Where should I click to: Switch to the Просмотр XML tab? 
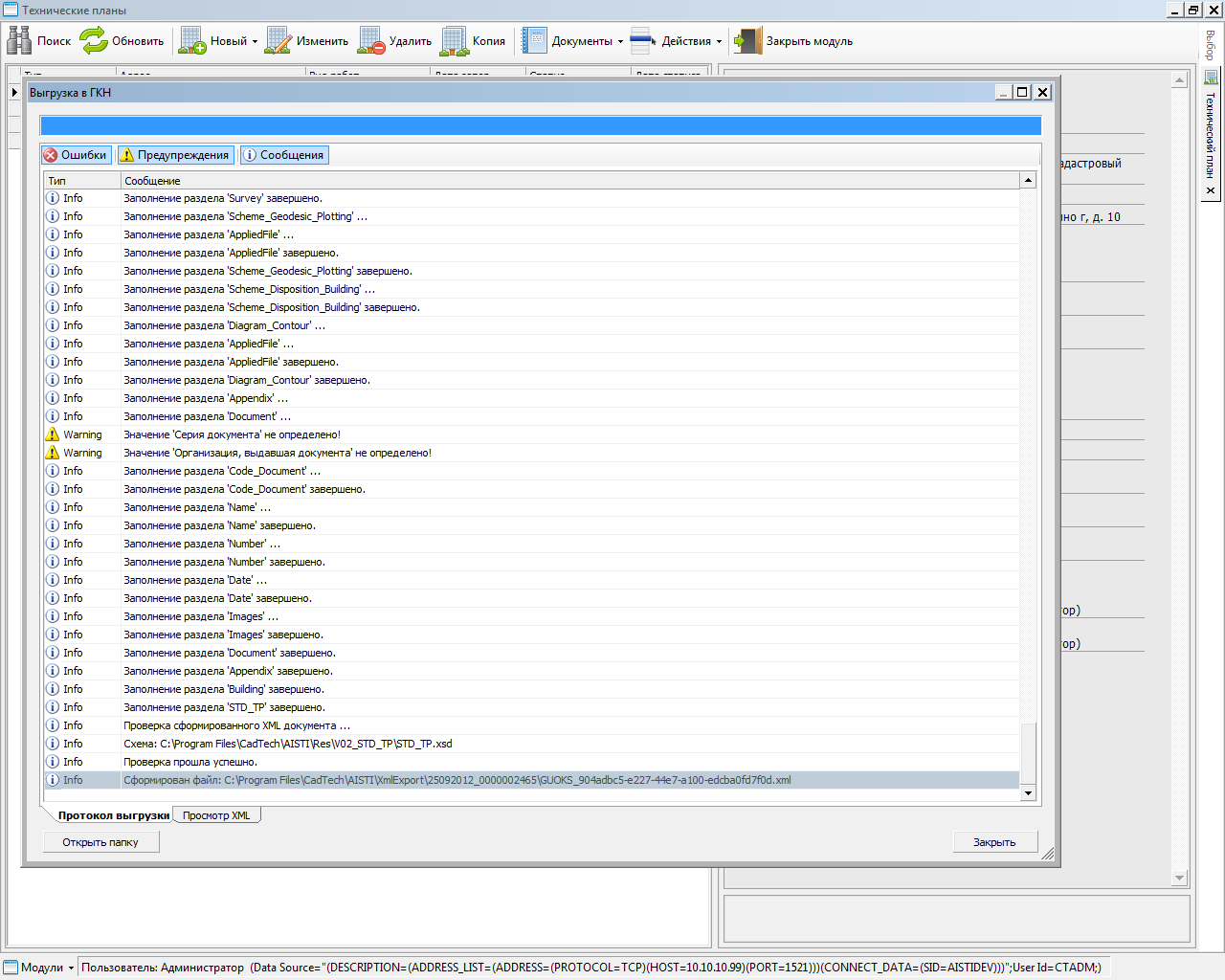pyautogui.click(x=216, y=815)
